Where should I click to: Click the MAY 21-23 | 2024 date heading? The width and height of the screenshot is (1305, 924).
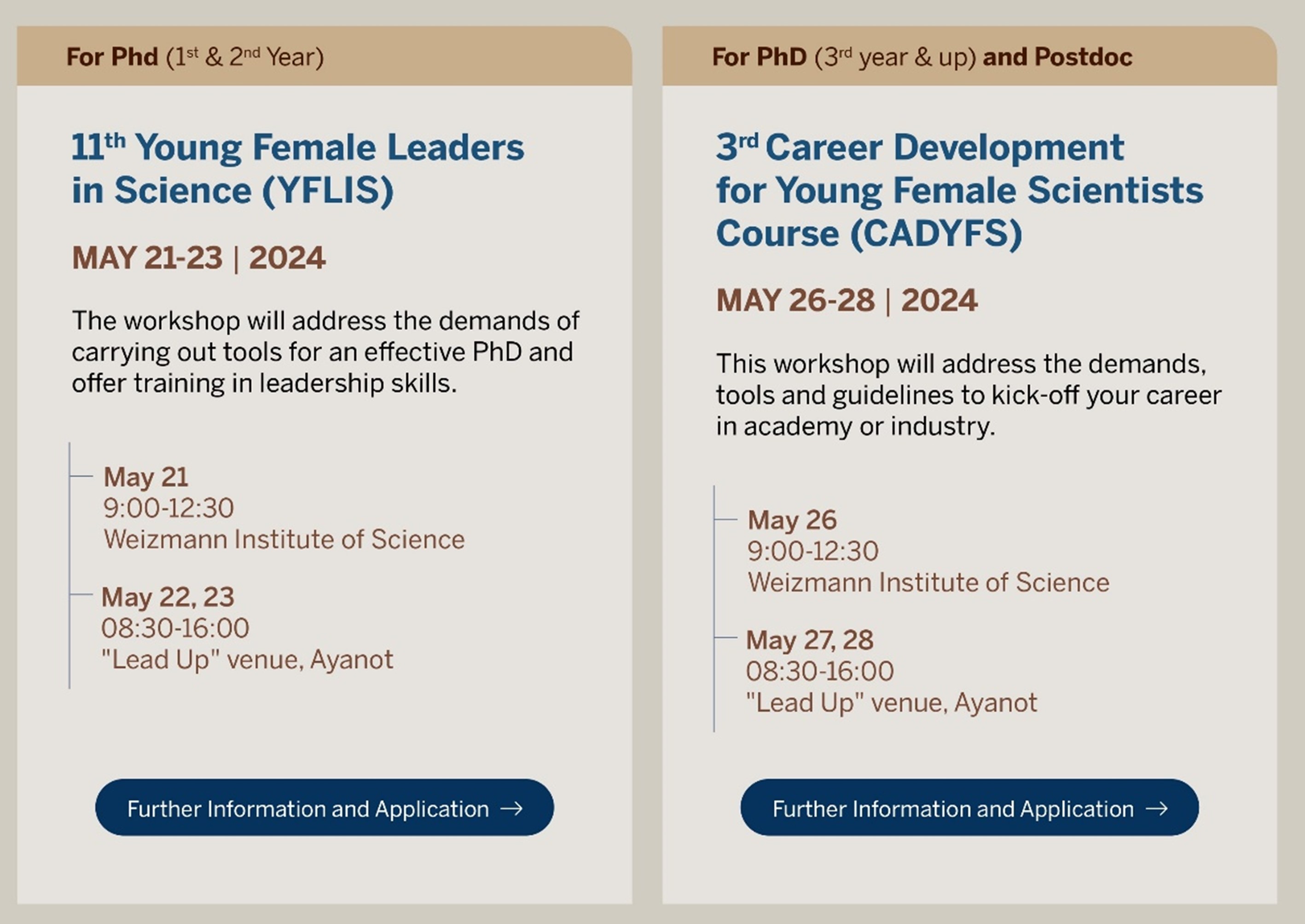coord(198,258)
